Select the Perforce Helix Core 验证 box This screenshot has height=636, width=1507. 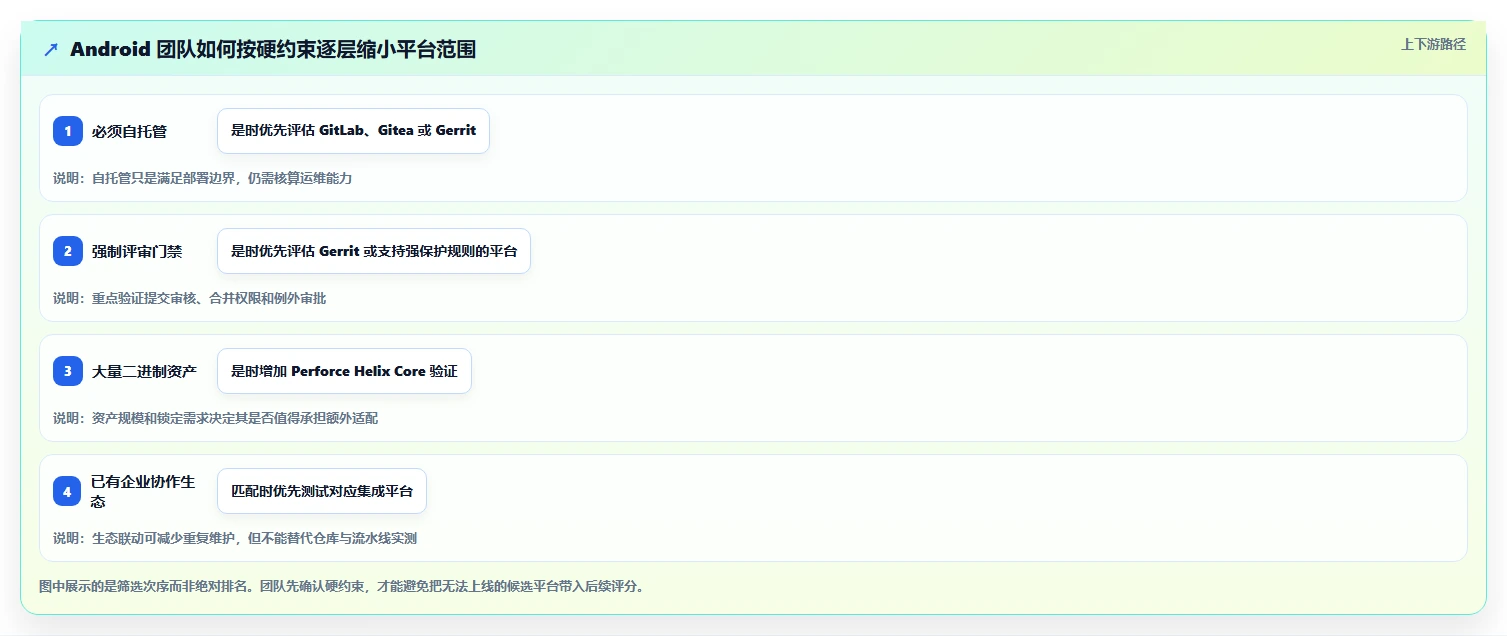coord(344,371)
